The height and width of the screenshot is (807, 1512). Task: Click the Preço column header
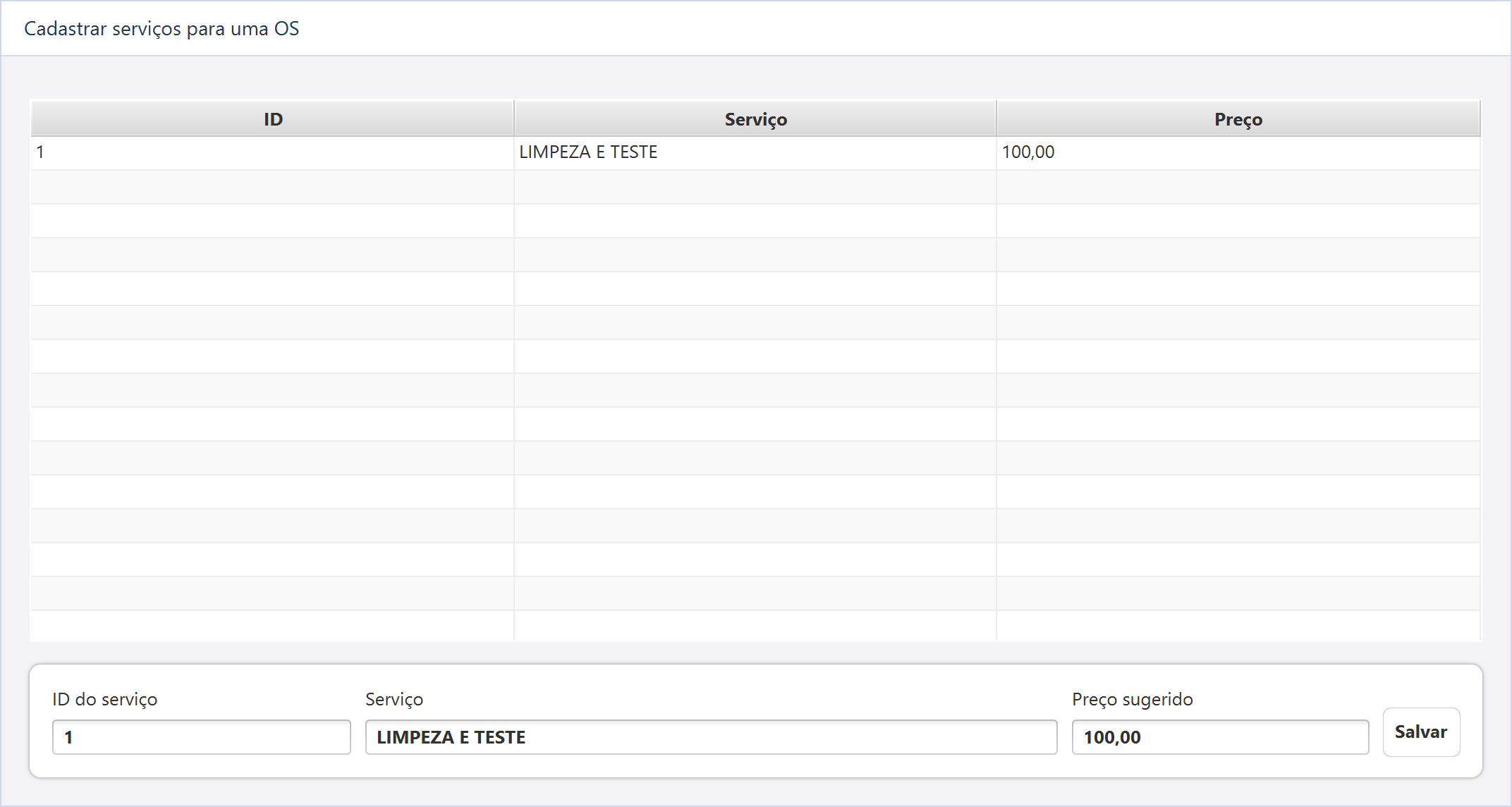(1238, 119)
